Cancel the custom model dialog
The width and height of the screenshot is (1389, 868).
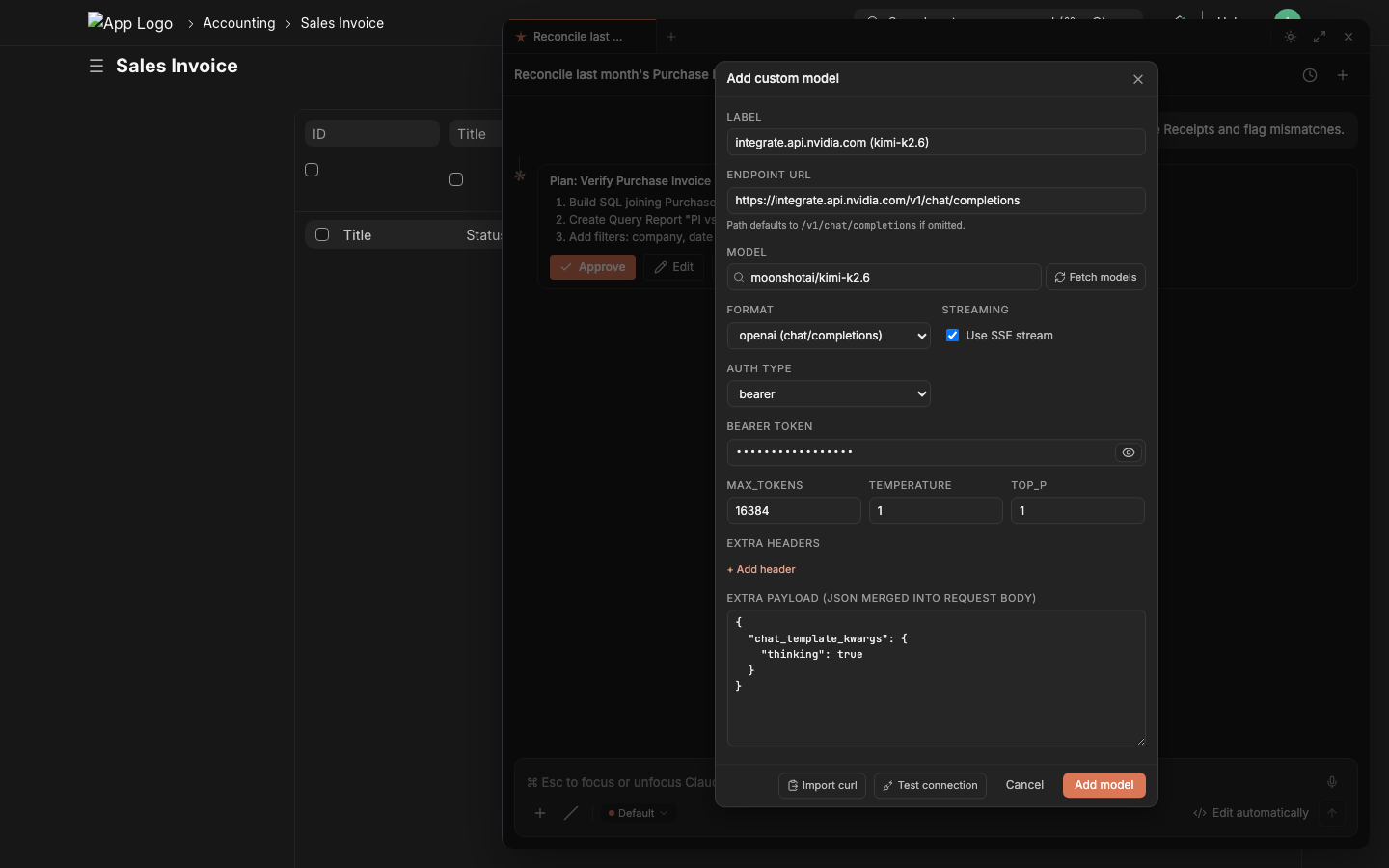coord(1024,785)
